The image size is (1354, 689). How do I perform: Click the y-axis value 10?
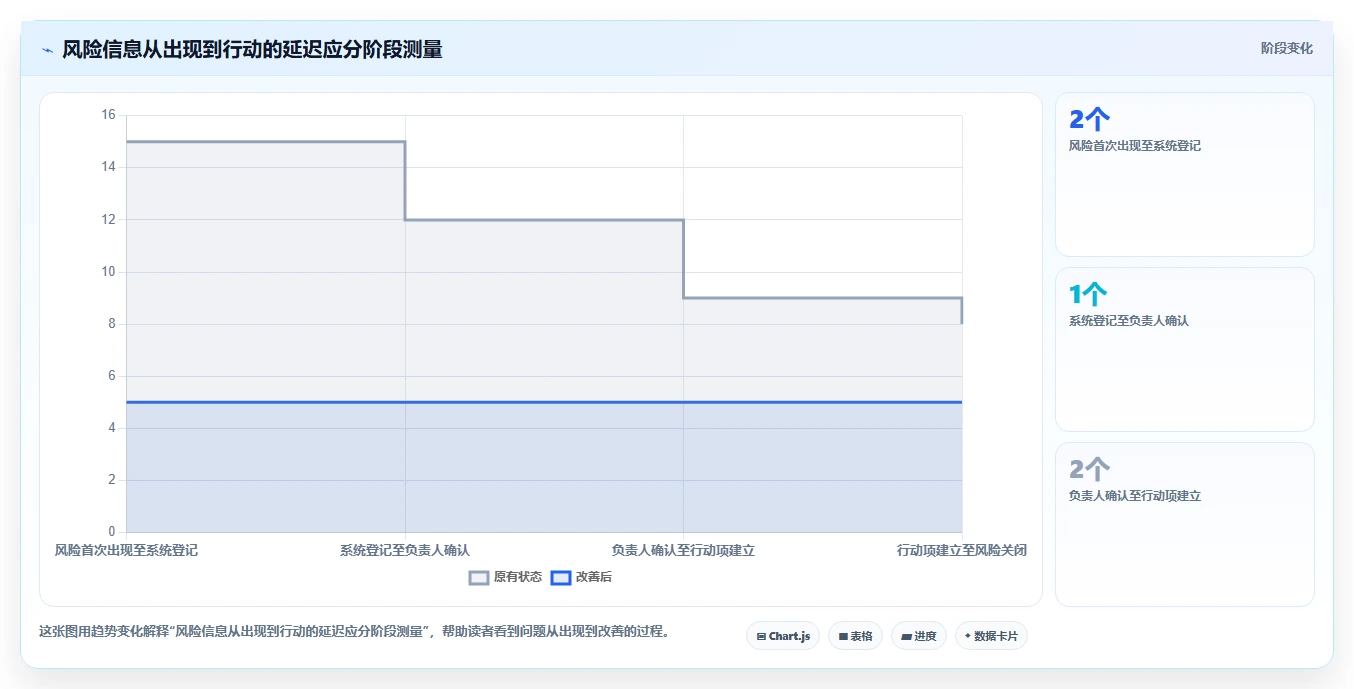pyautogui.click(x=109, y=272)
